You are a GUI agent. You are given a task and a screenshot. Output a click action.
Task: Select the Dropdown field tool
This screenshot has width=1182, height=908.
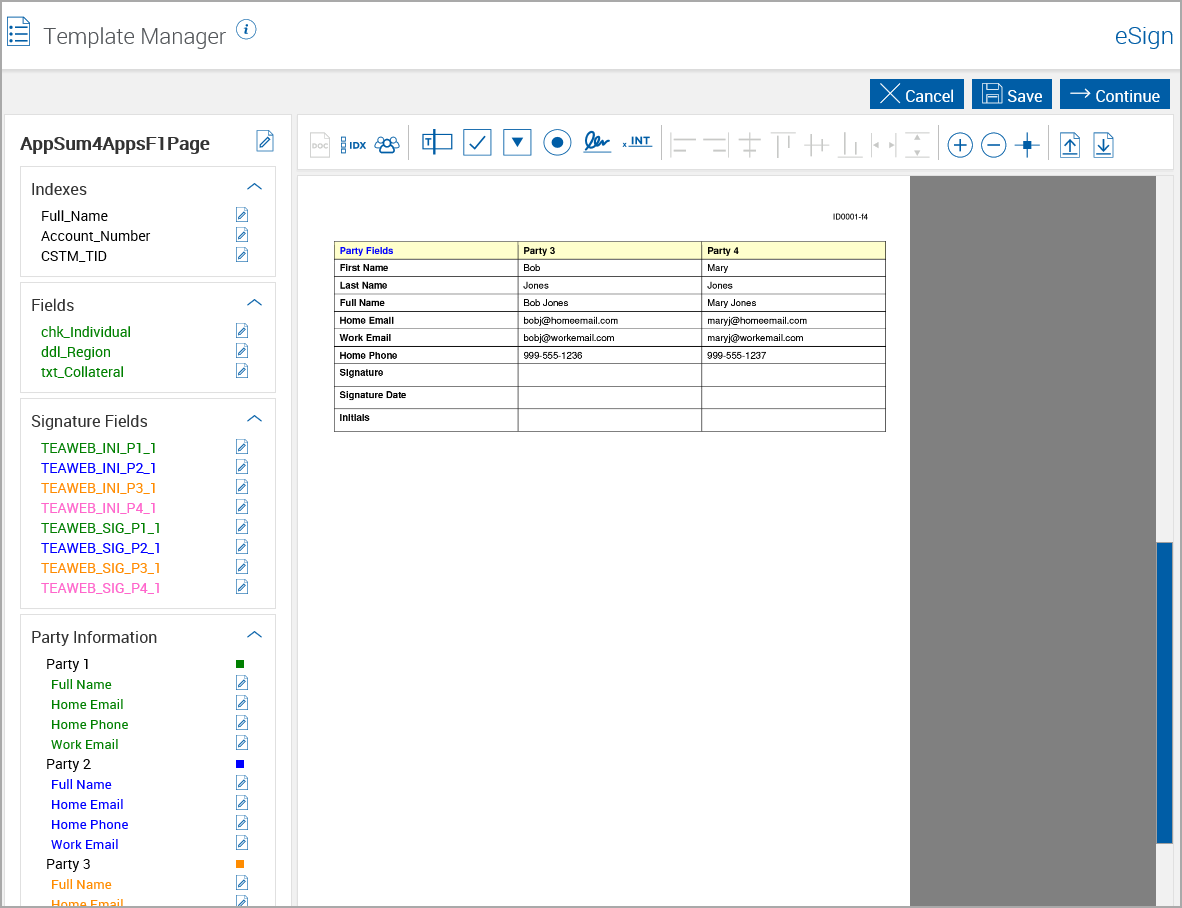tap(517, 142)
